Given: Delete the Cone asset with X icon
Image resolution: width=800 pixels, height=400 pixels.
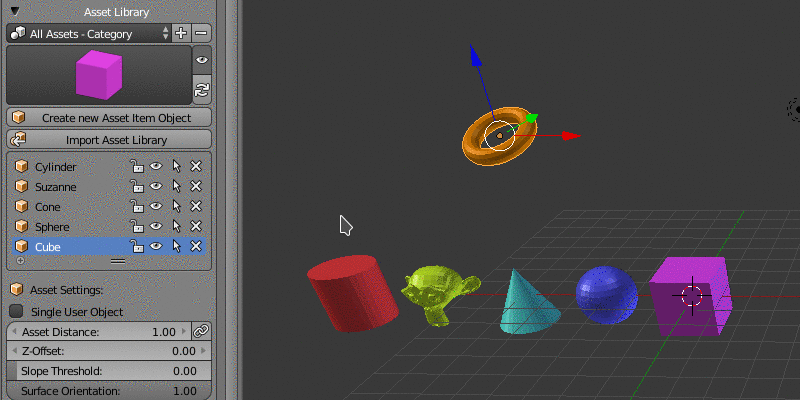Looking at the screenshot, I should click(196, 206).
